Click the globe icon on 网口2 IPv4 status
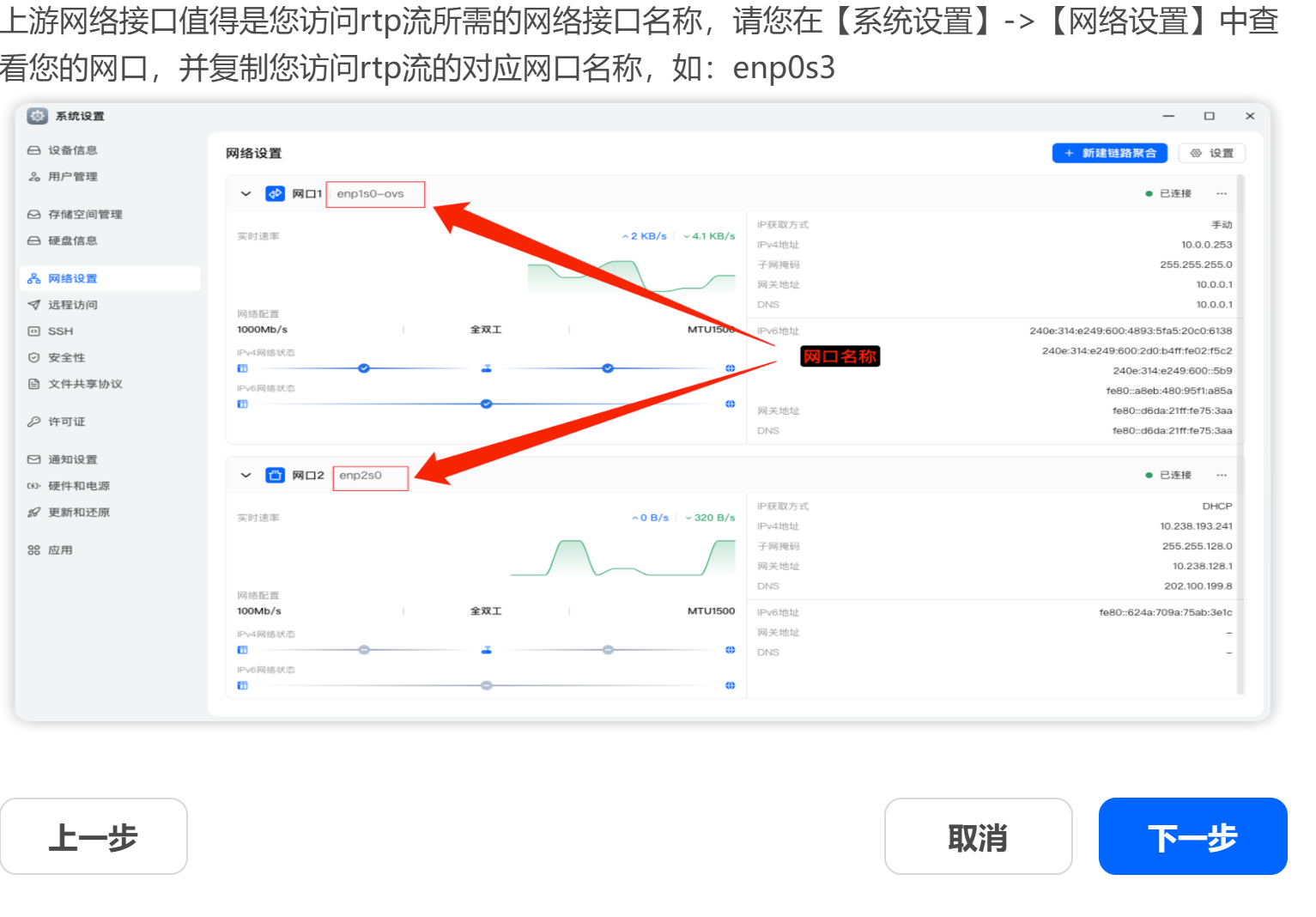 coord(731,650)
